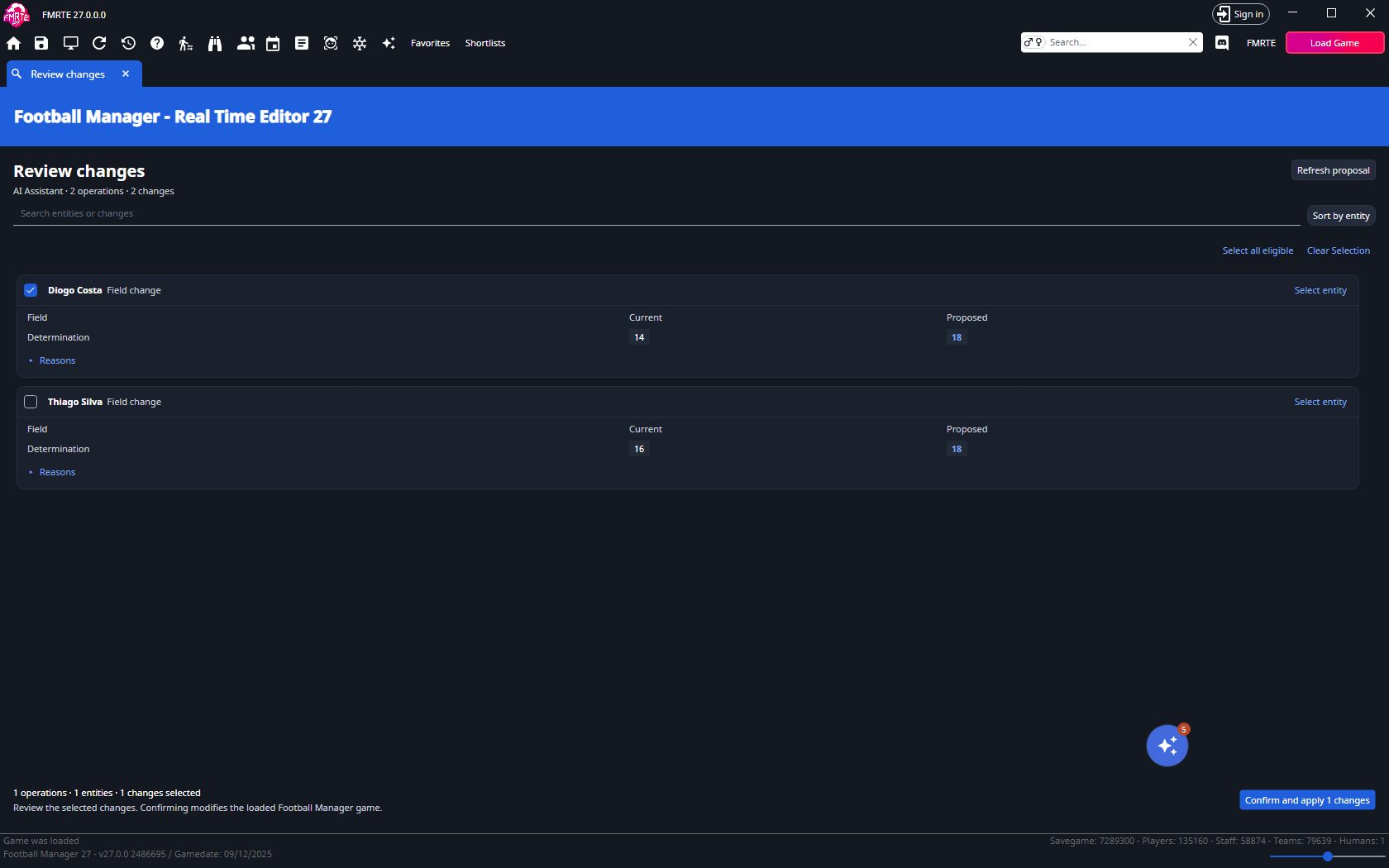Close the Review changes tab
This screenshot has height=868, width=1389.
[126, 74]
